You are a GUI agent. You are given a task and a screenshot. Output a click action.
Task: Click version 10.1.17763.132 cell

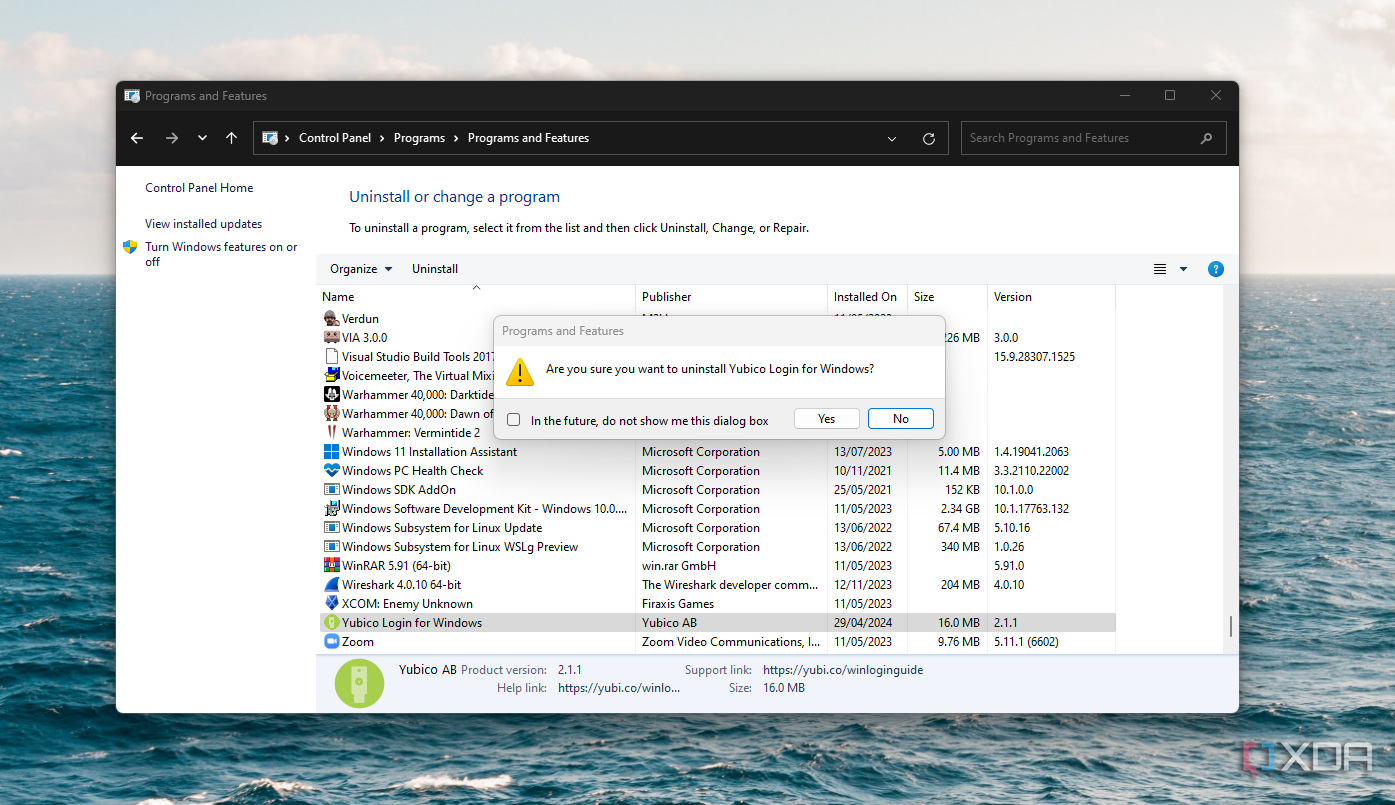pos(1031,509)
